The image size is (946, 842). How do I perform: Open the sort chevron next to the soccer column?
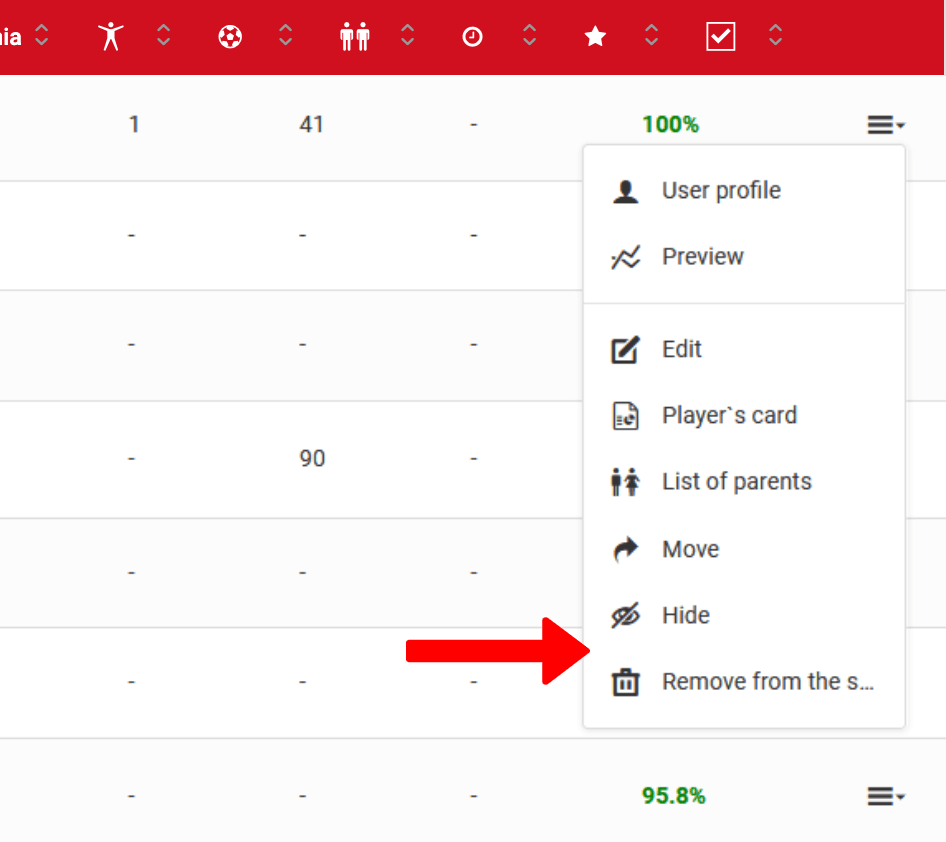(x=285, y=36)
